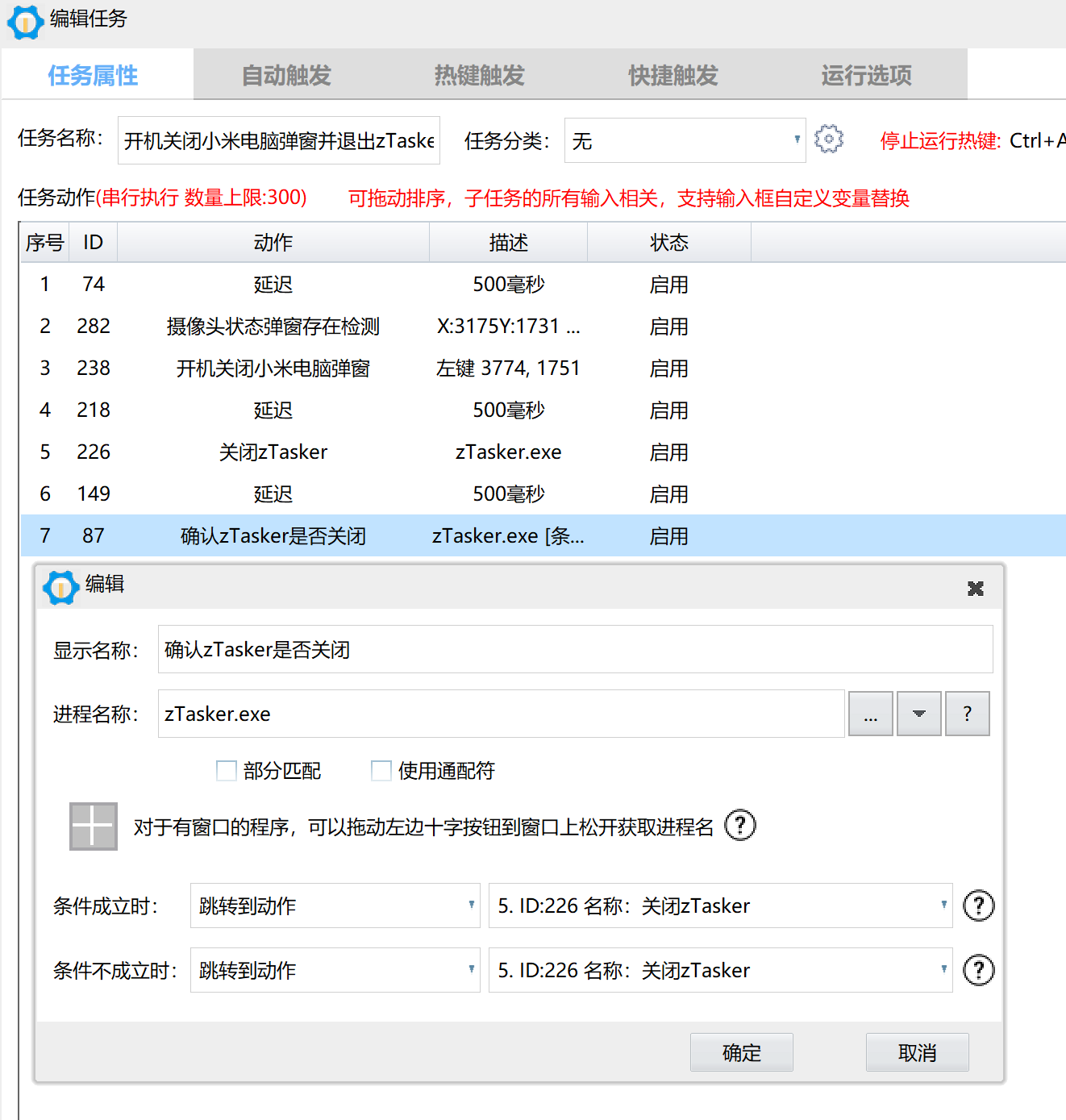
Task: Enable the 部分匹配 checkbox
Action: [x=226, y=770]
